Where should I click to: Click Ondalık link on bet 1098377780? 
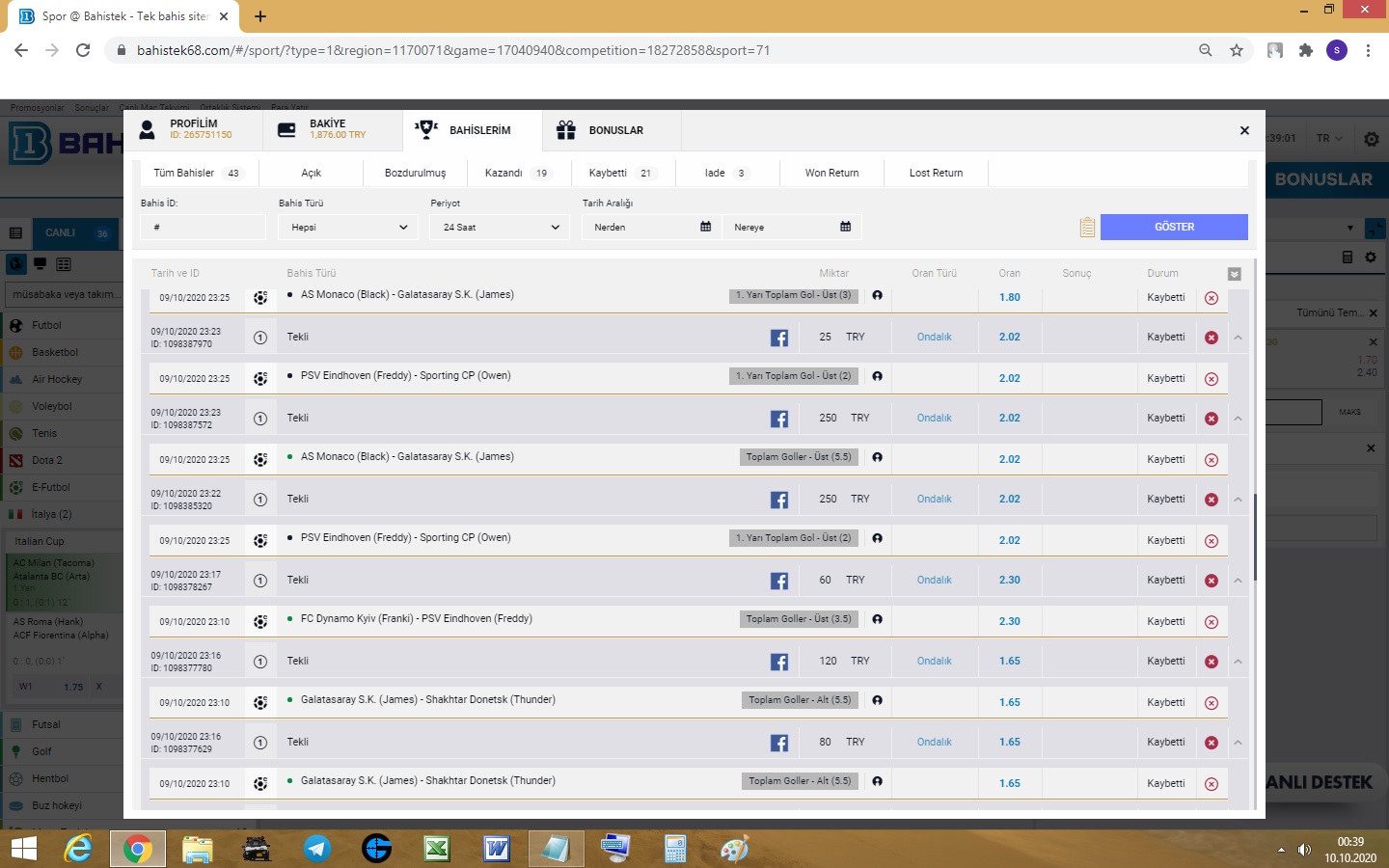pos(934,662)
